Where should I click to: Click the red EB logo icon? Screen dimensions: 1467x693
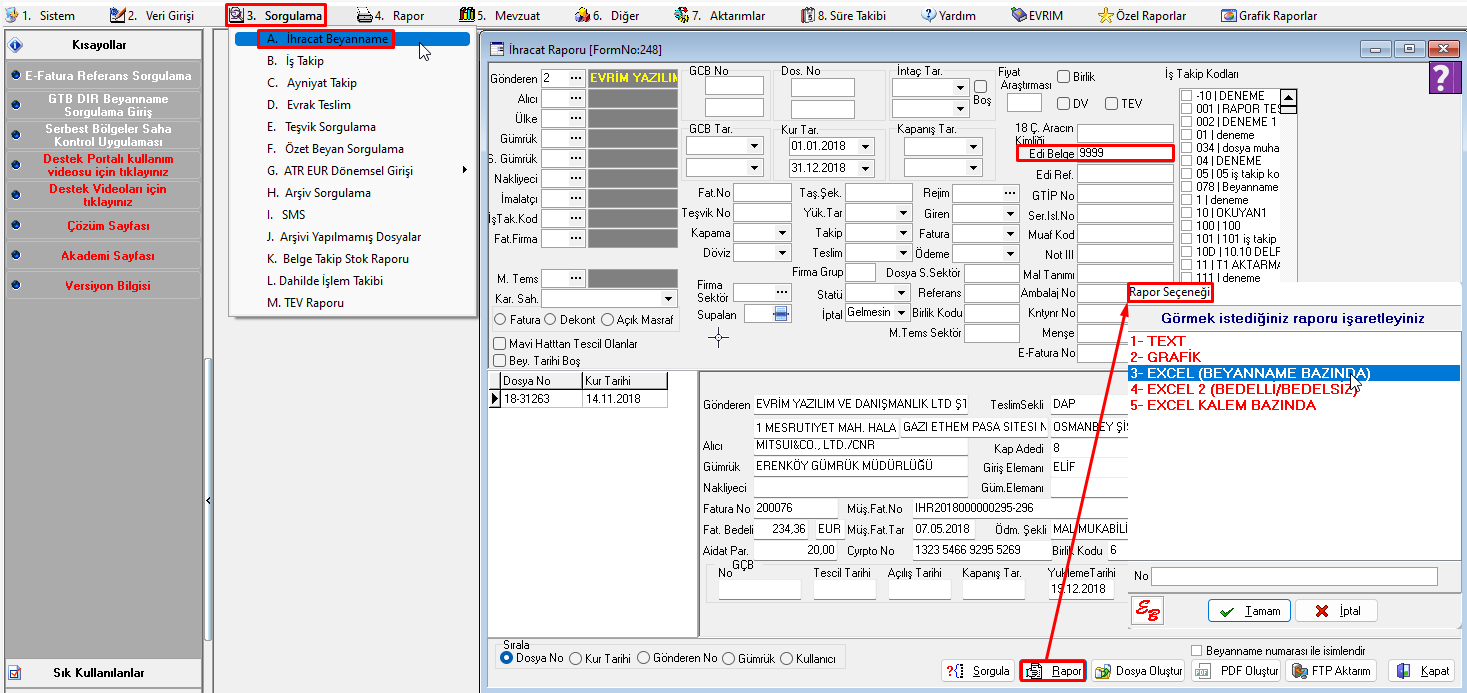1146,610
